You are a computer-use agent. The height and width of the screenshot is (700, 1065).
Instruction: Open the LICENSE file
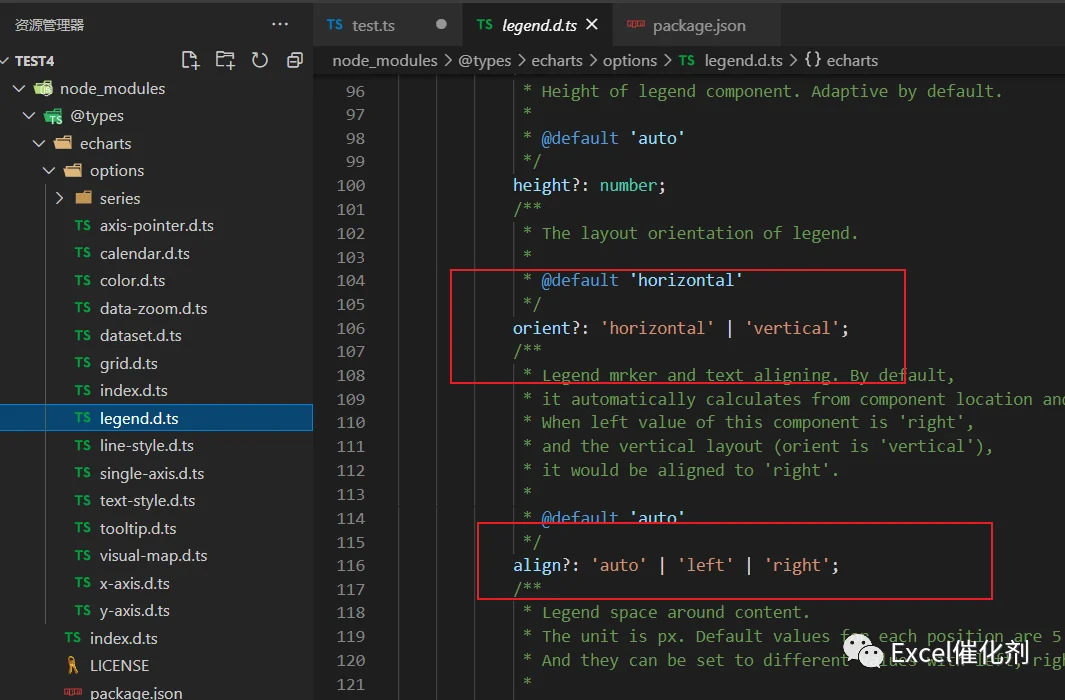156,665
